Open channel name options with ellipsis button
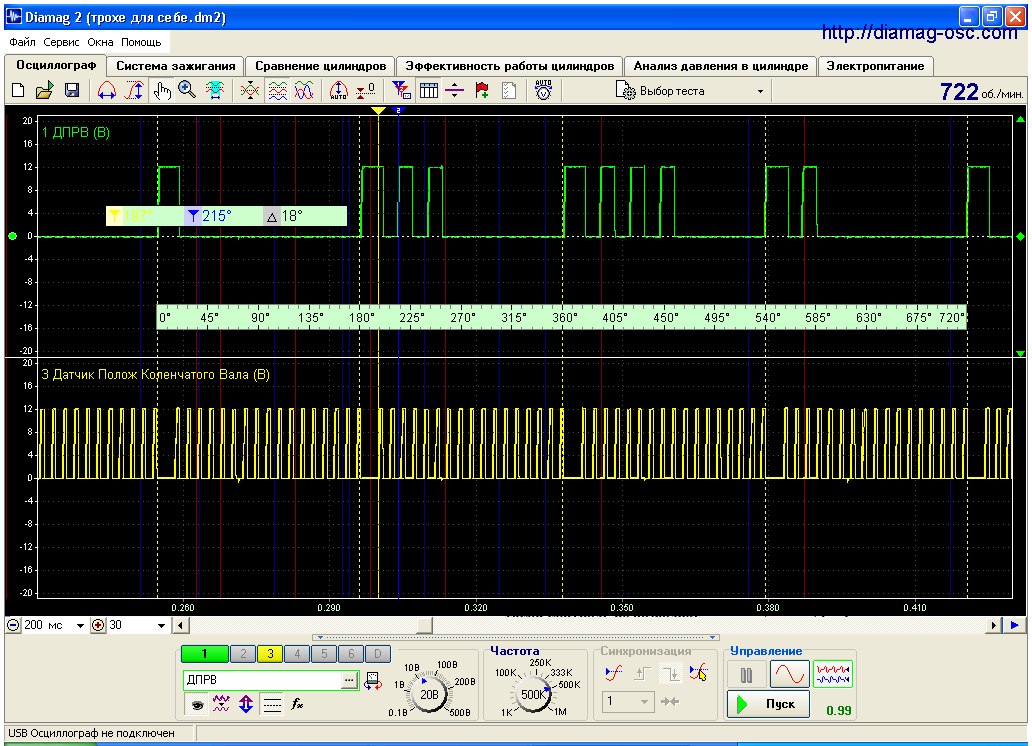This screenshot has width=1032, height=746. pyautogui.click(x=349, y=680)
